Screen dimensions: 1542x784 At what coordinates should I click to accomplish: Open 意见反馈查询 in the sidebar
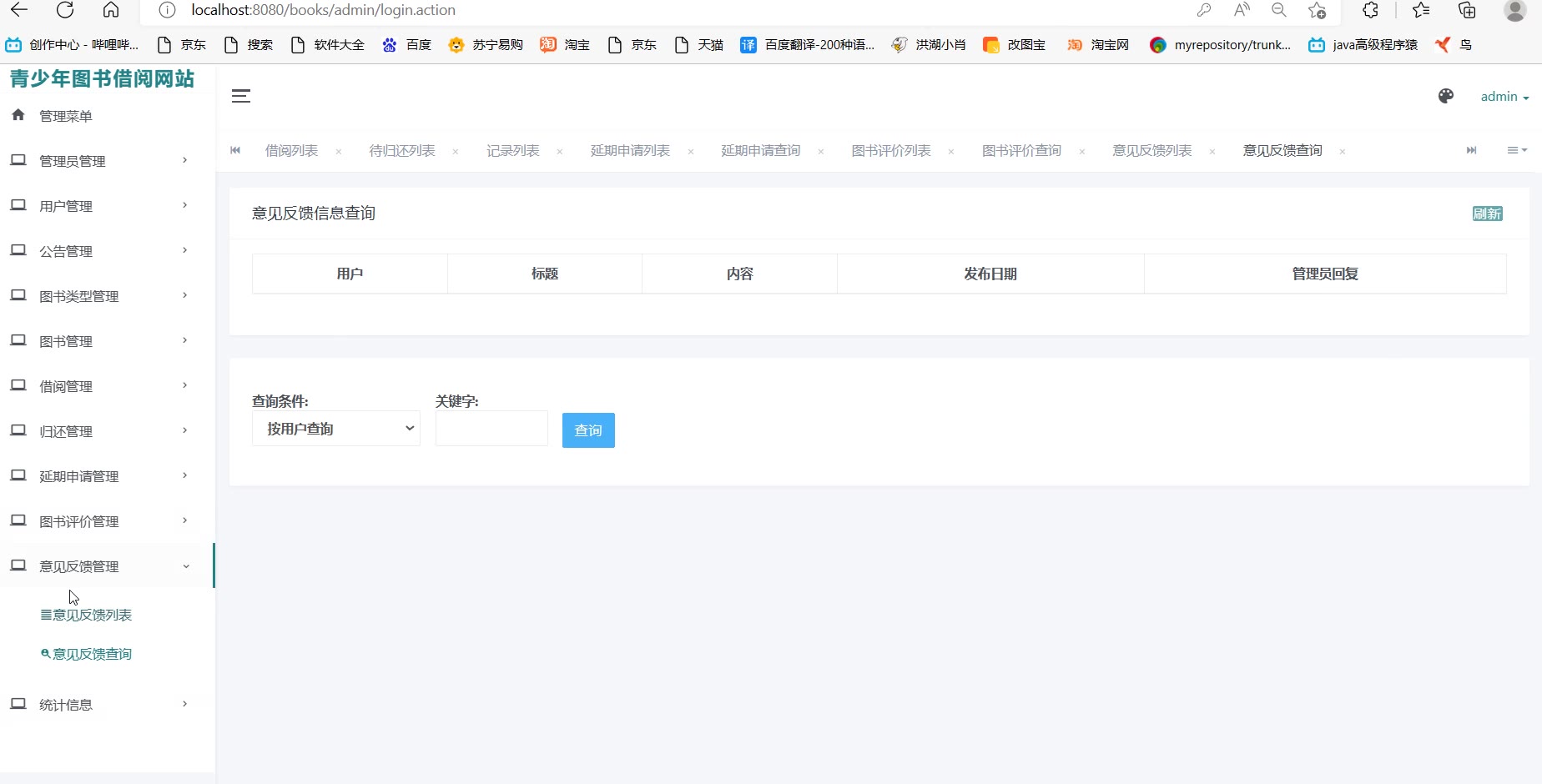click(x=87, y=654)
